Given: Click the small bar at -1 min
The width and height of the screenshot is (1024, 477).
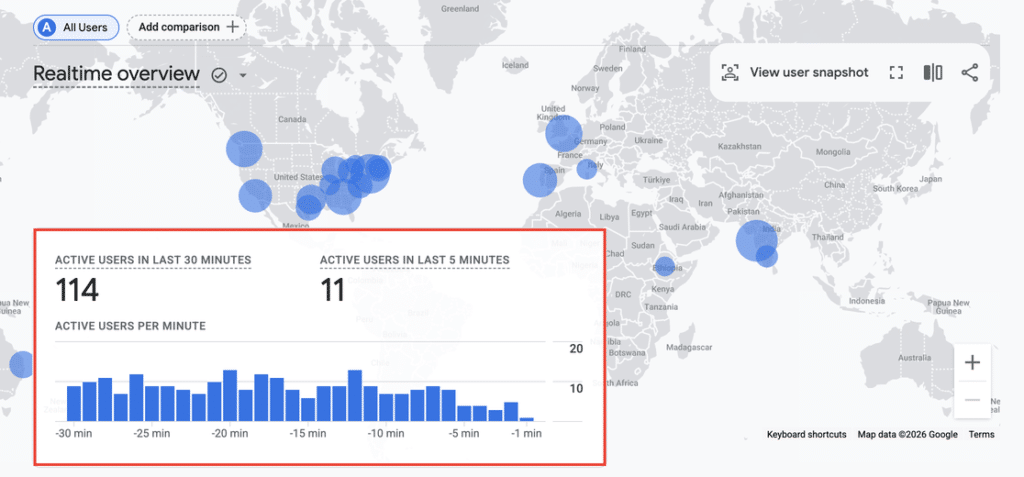Looking at the screenshot, I should click(527, 419).
